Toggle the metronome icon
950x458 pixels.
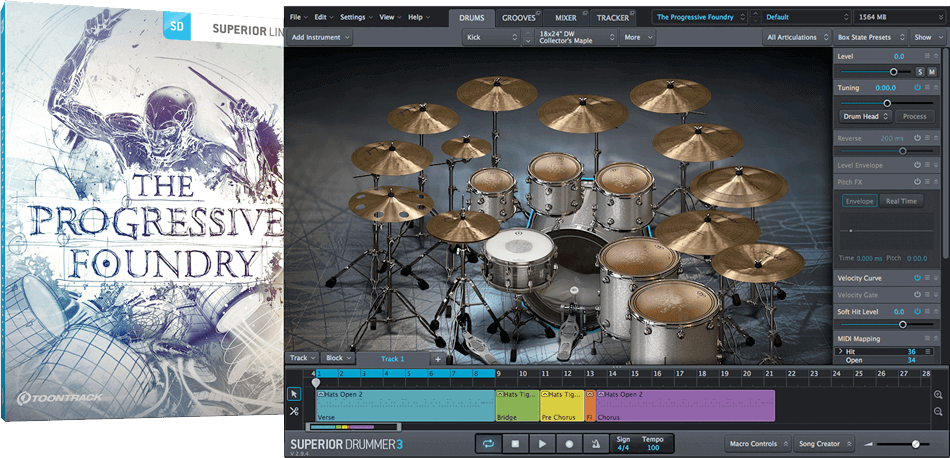tap(596, 443)
